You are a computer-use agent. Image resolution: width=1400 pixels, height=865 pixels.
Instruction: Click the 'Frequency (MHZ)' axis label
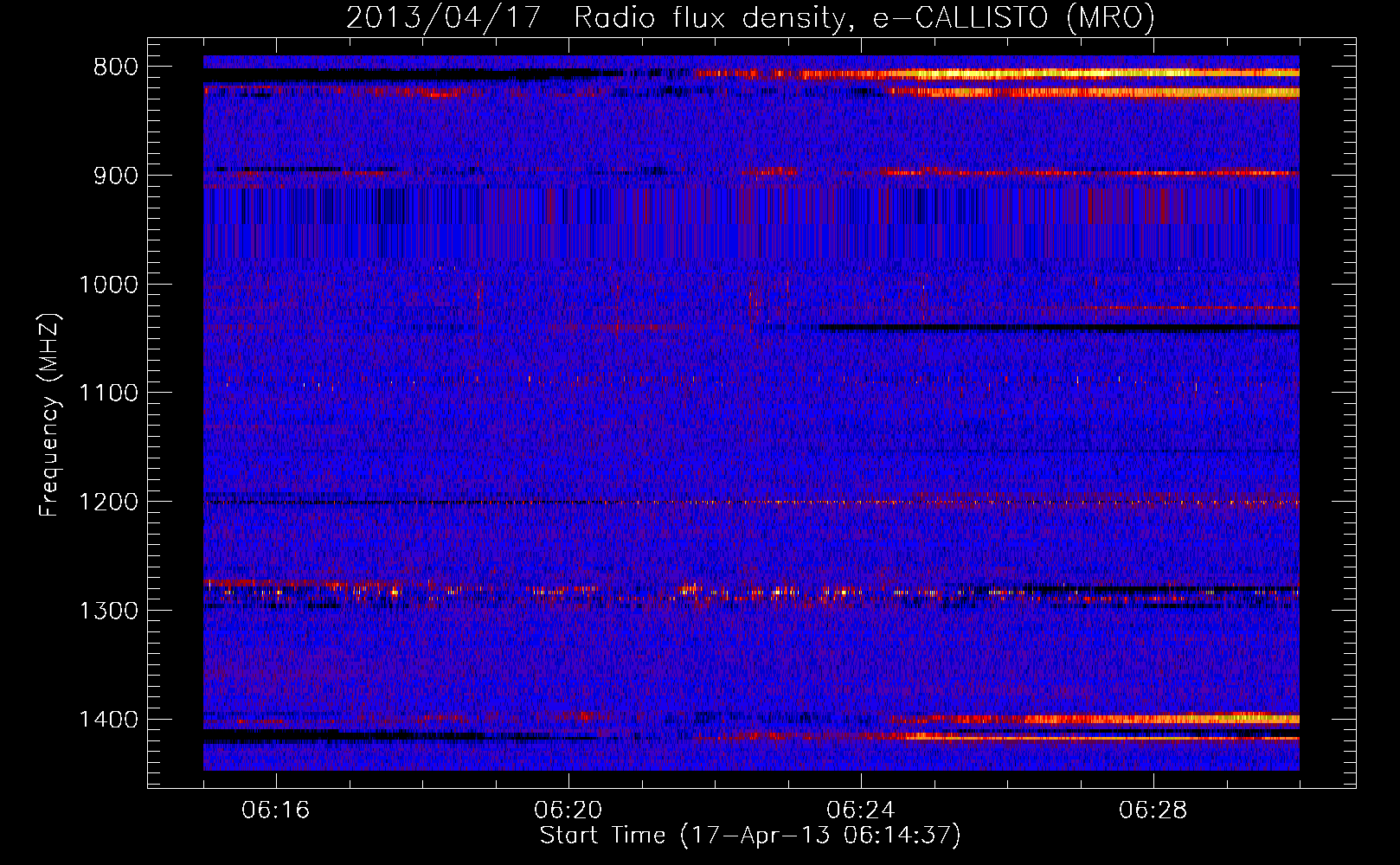(49, 415)
